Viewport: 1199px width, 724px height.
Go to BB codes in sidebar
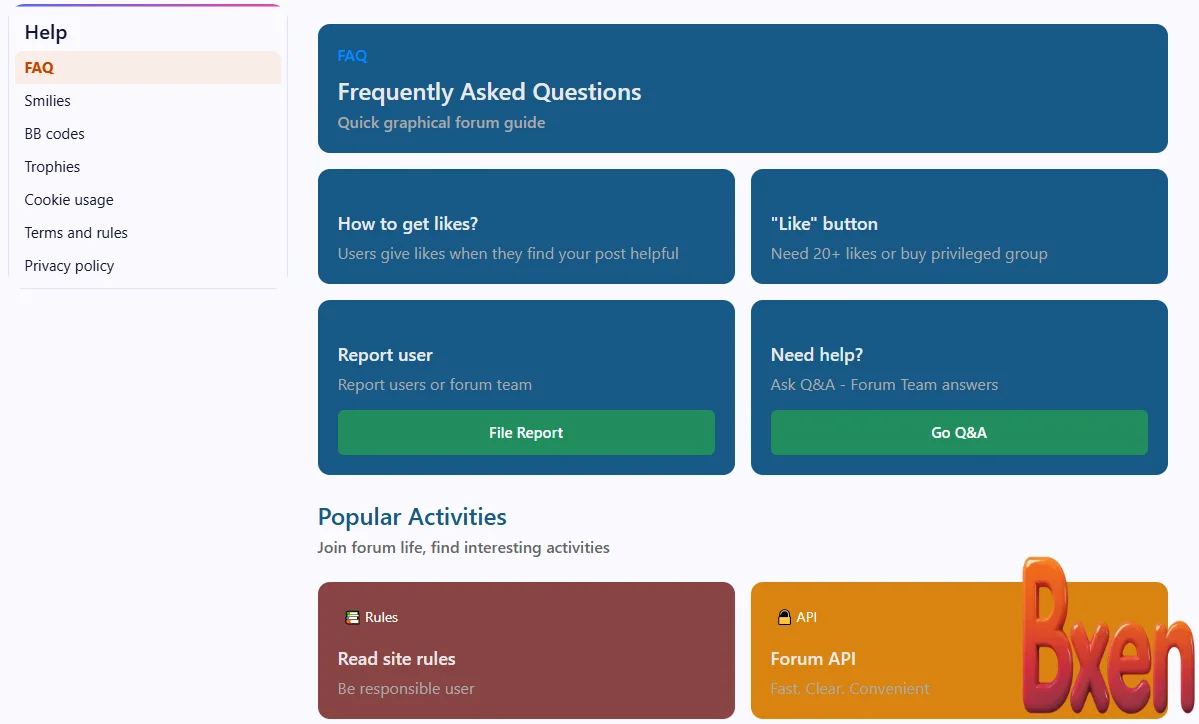(55, 134)
